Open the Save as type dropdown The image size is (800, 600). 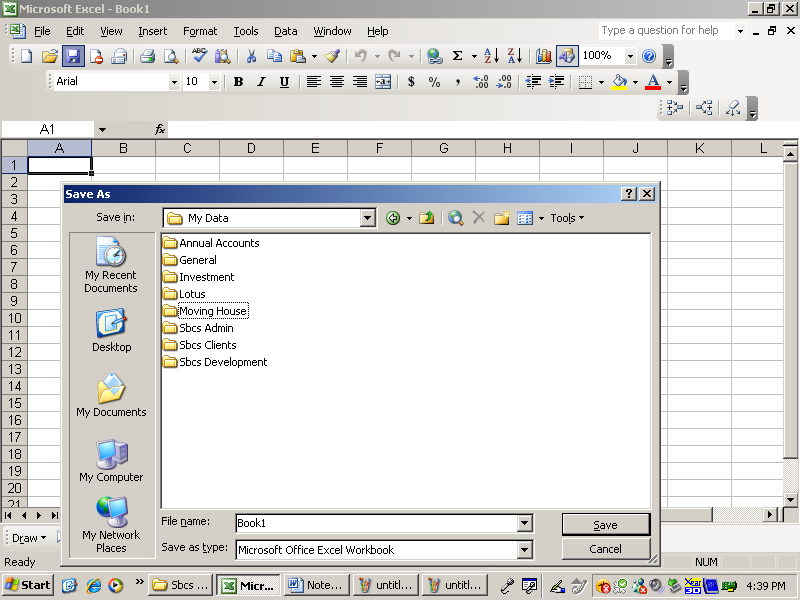(524, 550)
